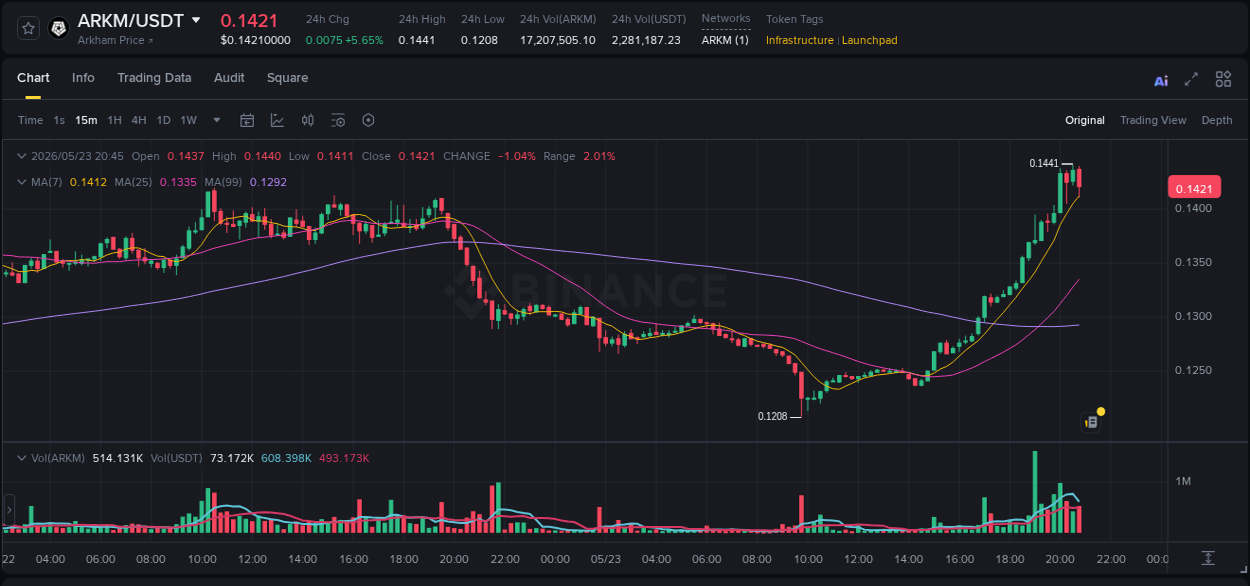Select the 1s interval
Screen dimensions: 1250x586
tap(59, 120)
